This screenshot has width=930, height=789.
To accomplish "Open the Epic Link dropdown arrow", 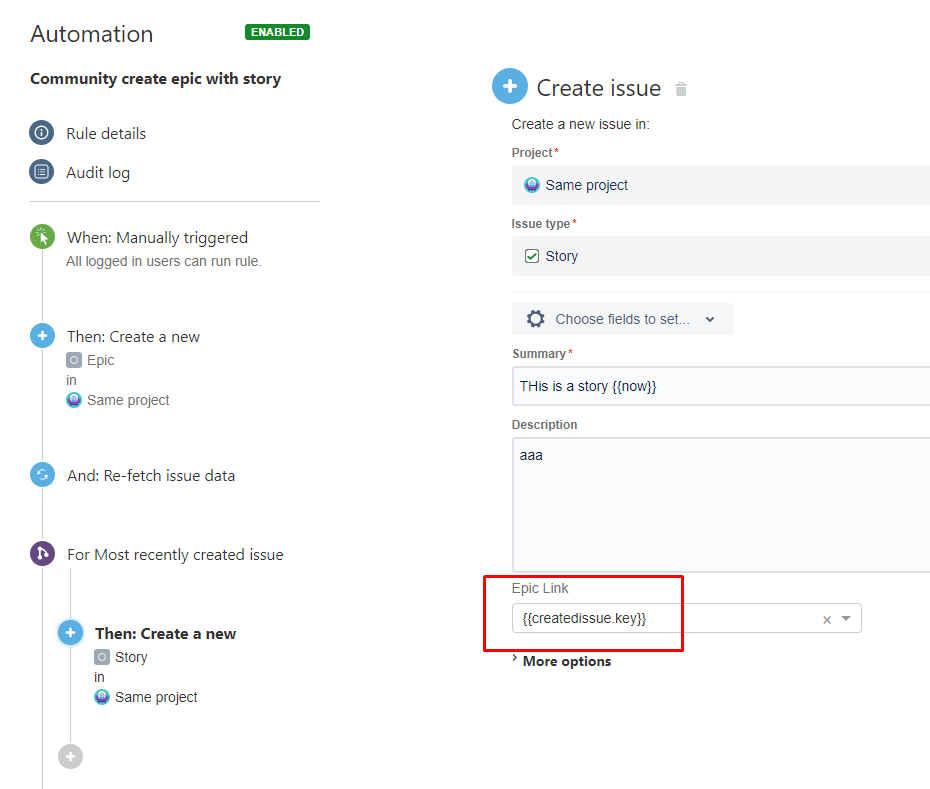I will (846, 619).
